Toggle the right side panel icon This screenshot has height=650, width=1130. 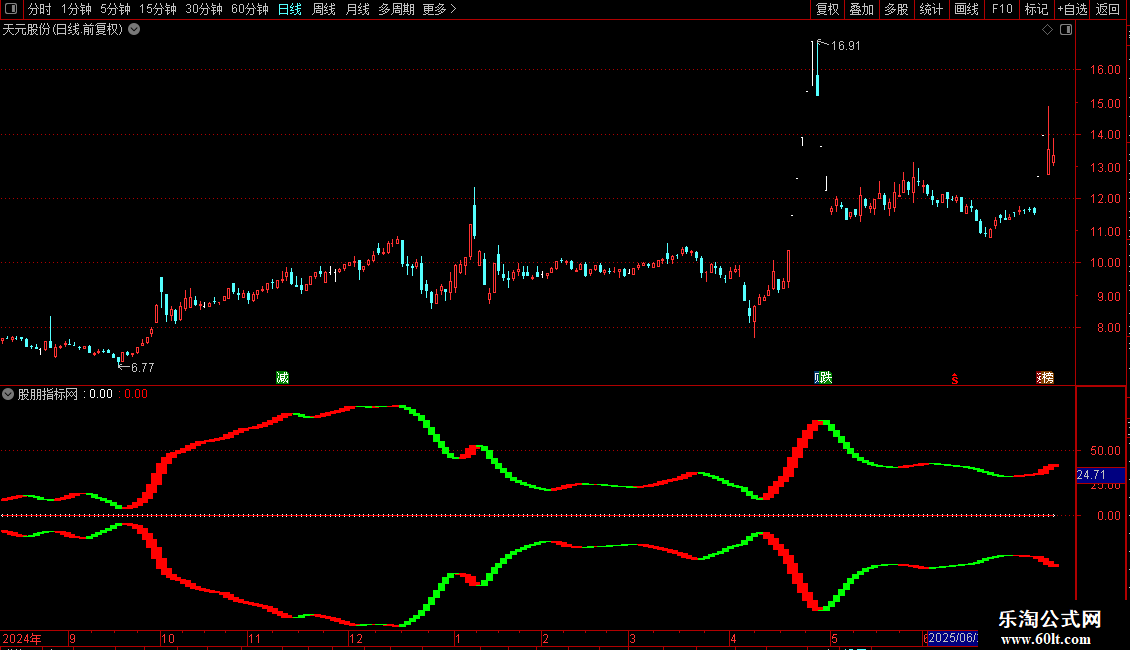pos(1066,30)
